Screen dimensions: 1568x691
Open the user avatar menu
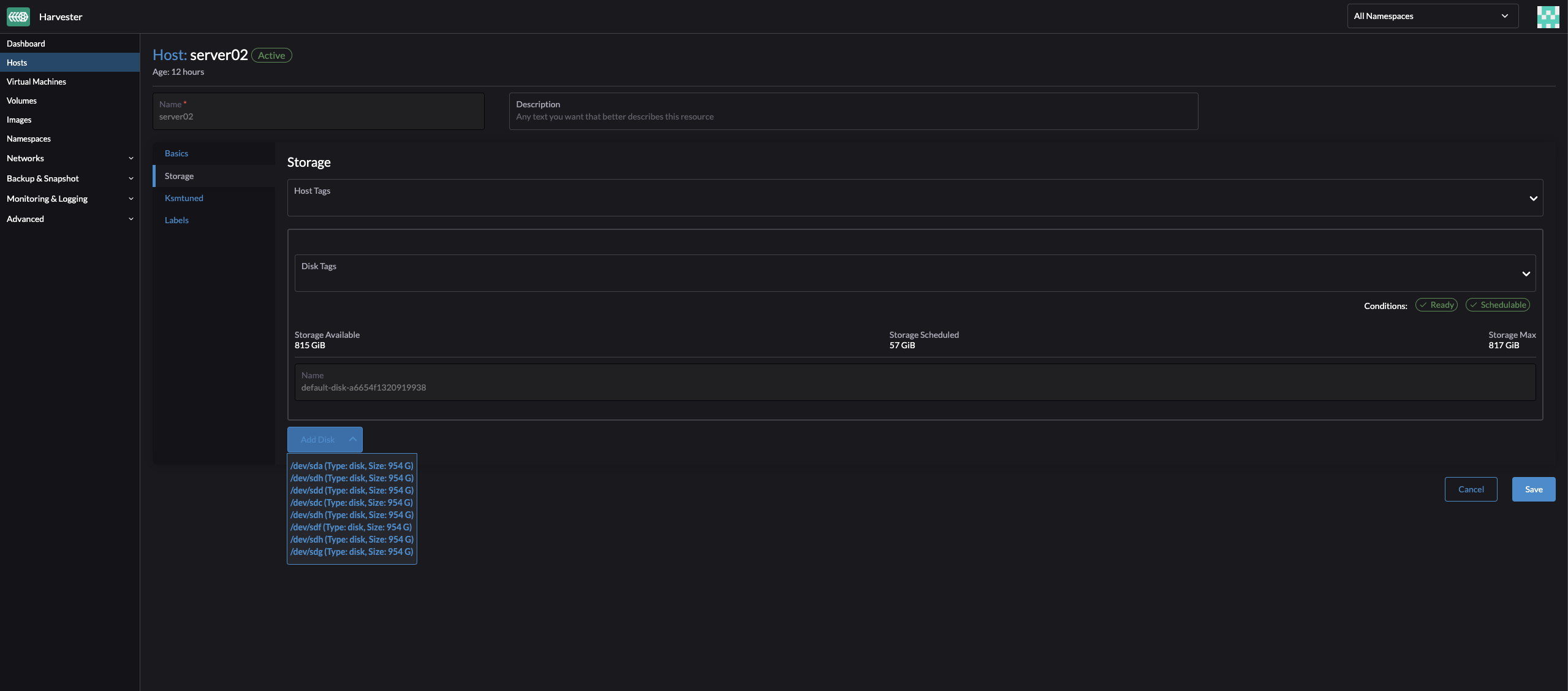(x=1548, y=17)
